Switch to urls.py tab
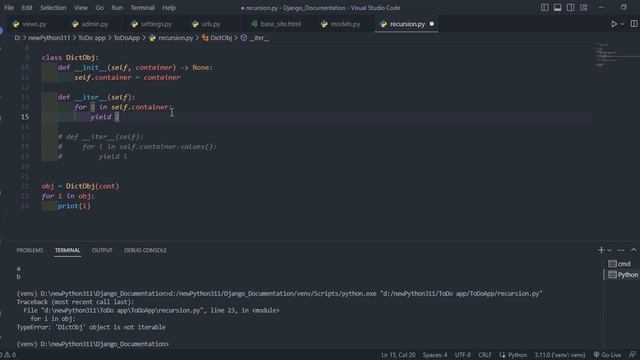Image resolution: width=640 pixels, height=360 pixels. (x=211, y=24)
